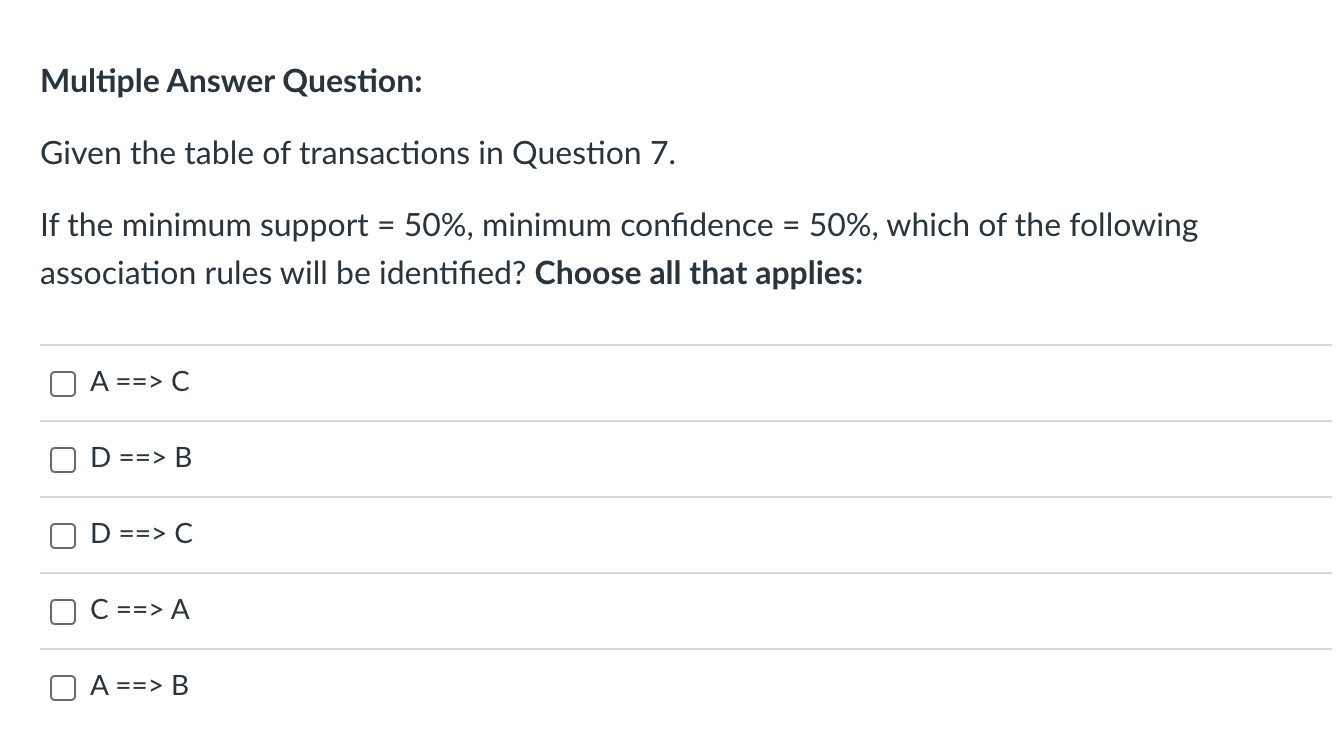The image size is (1338, 750).
Task: Toggle the checkbox beside D ==> C
Action: (x=62, y=534)
